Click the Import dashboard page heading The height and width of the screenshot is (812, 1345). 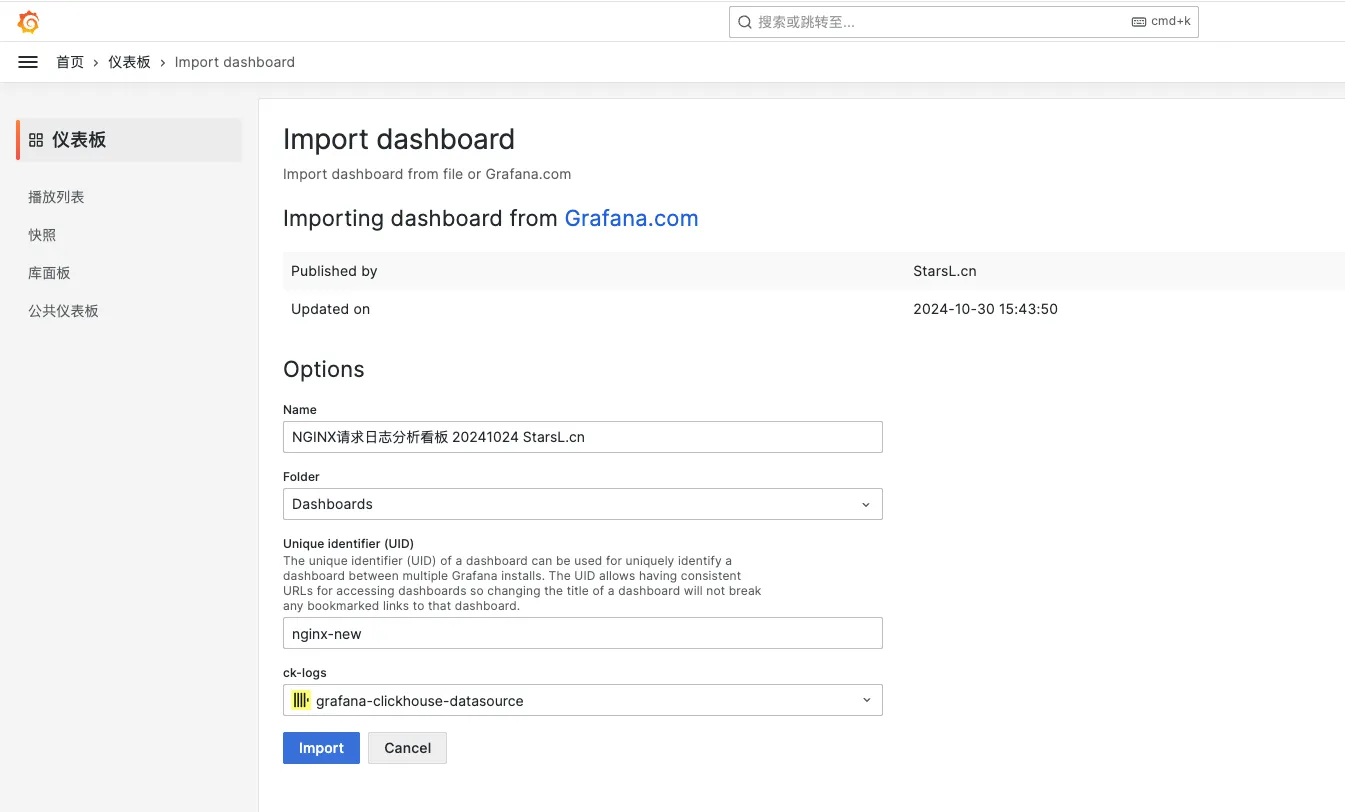399,139
